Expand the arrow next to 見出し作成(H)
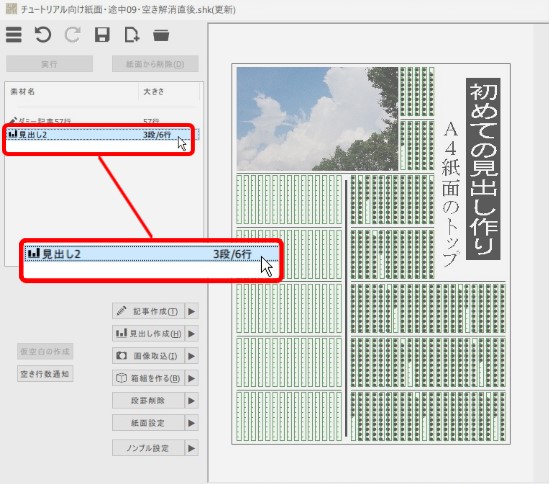 pos(192,333)
